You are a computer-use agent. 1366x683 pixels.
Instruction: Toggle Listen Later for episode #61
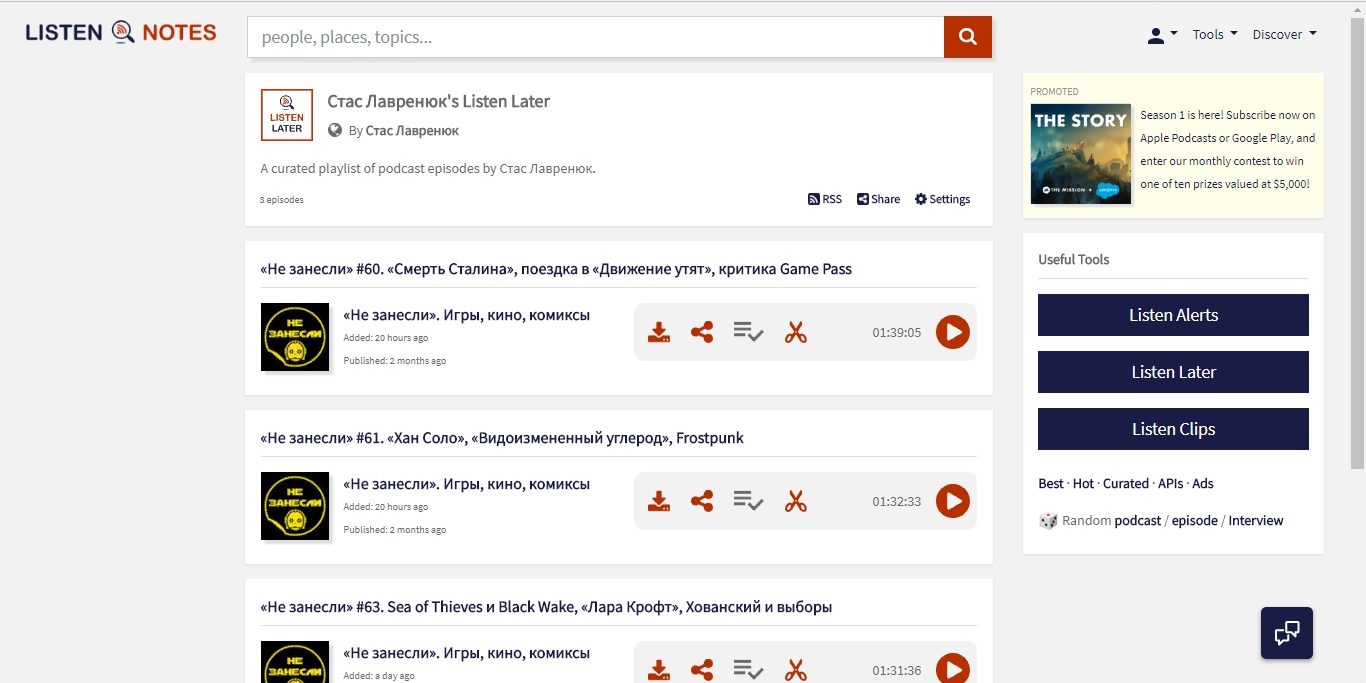click(748, 501)
